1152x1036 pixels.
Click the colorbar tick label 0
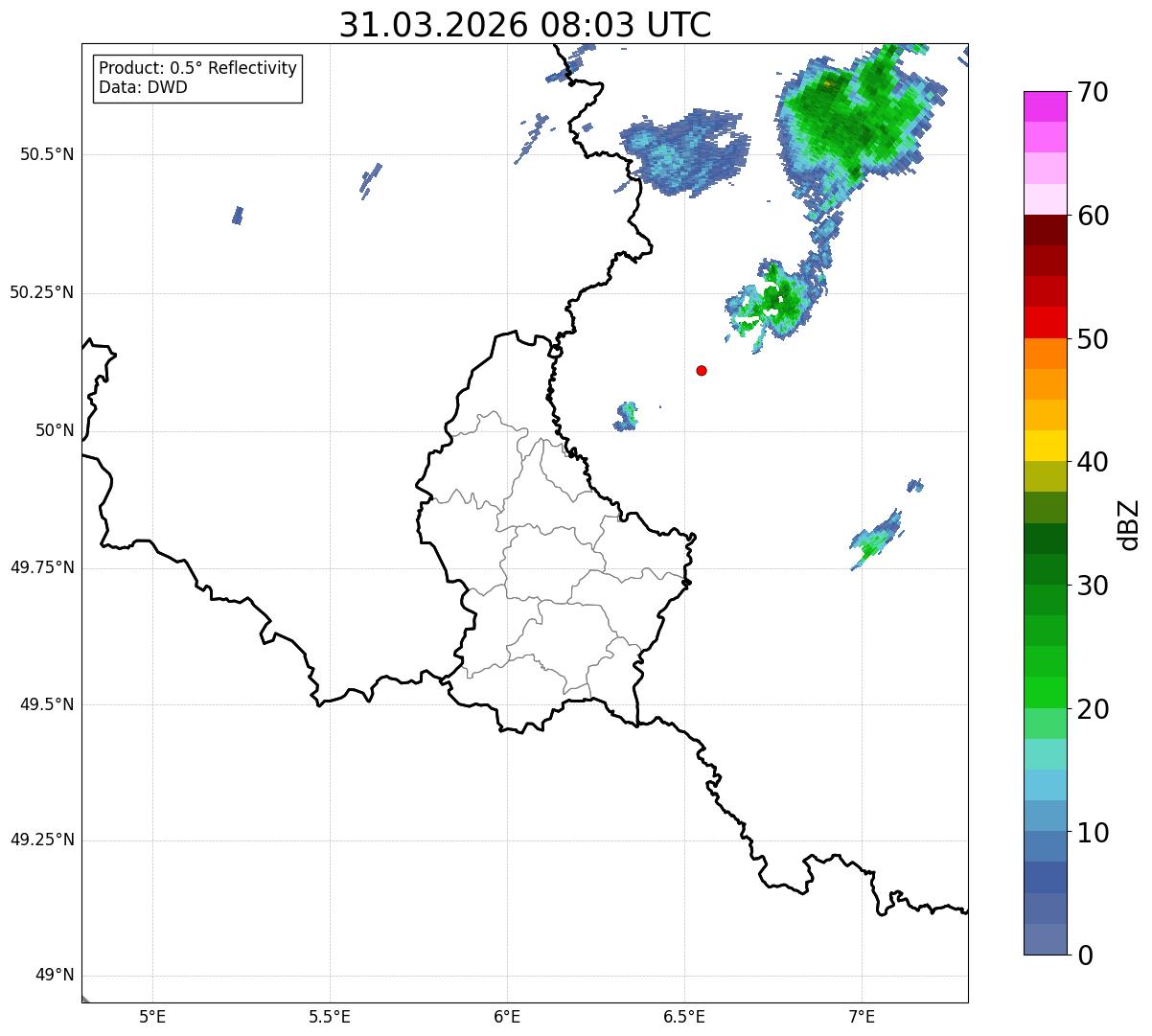pyautogui.click(x=1086, y=955)
